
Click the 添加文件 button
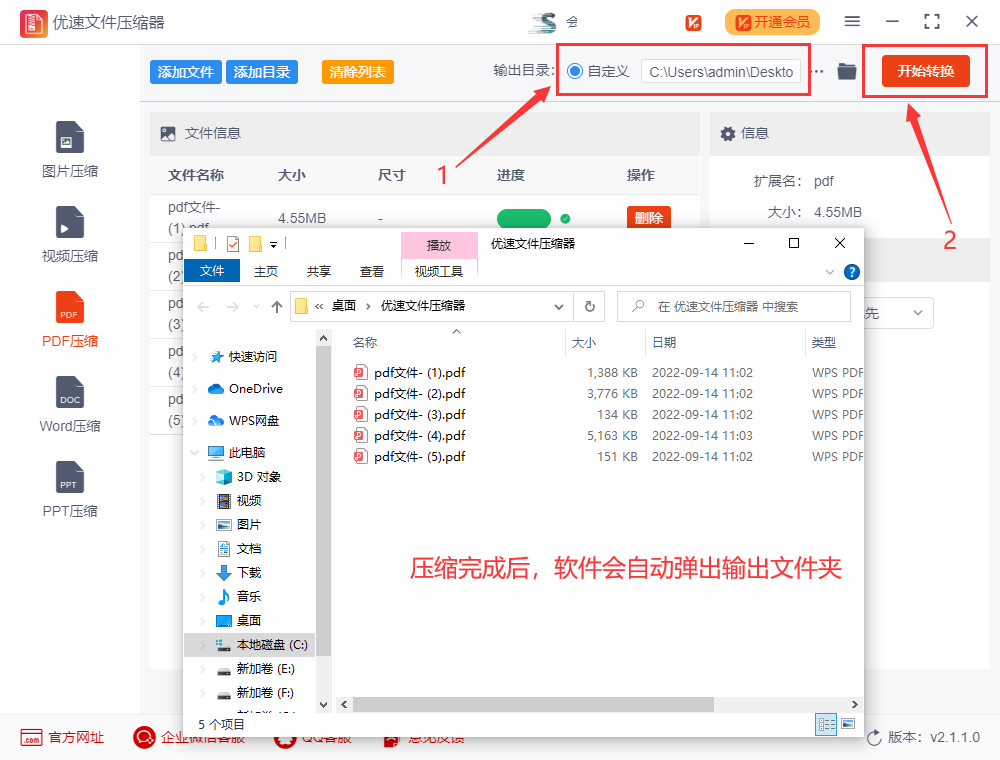(186, 72)
